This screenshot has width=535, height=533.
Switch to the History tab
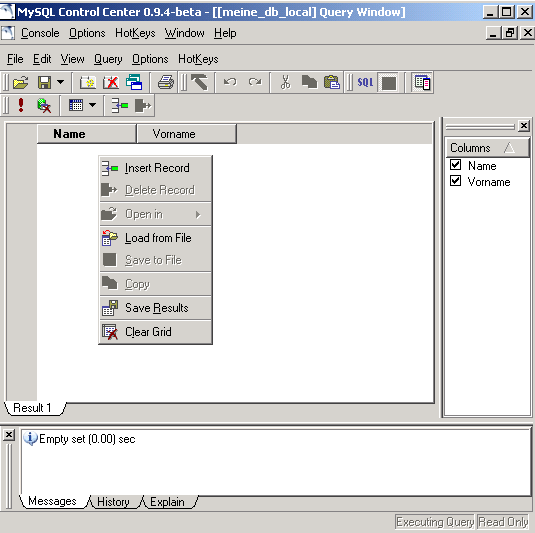click(113, 502)
